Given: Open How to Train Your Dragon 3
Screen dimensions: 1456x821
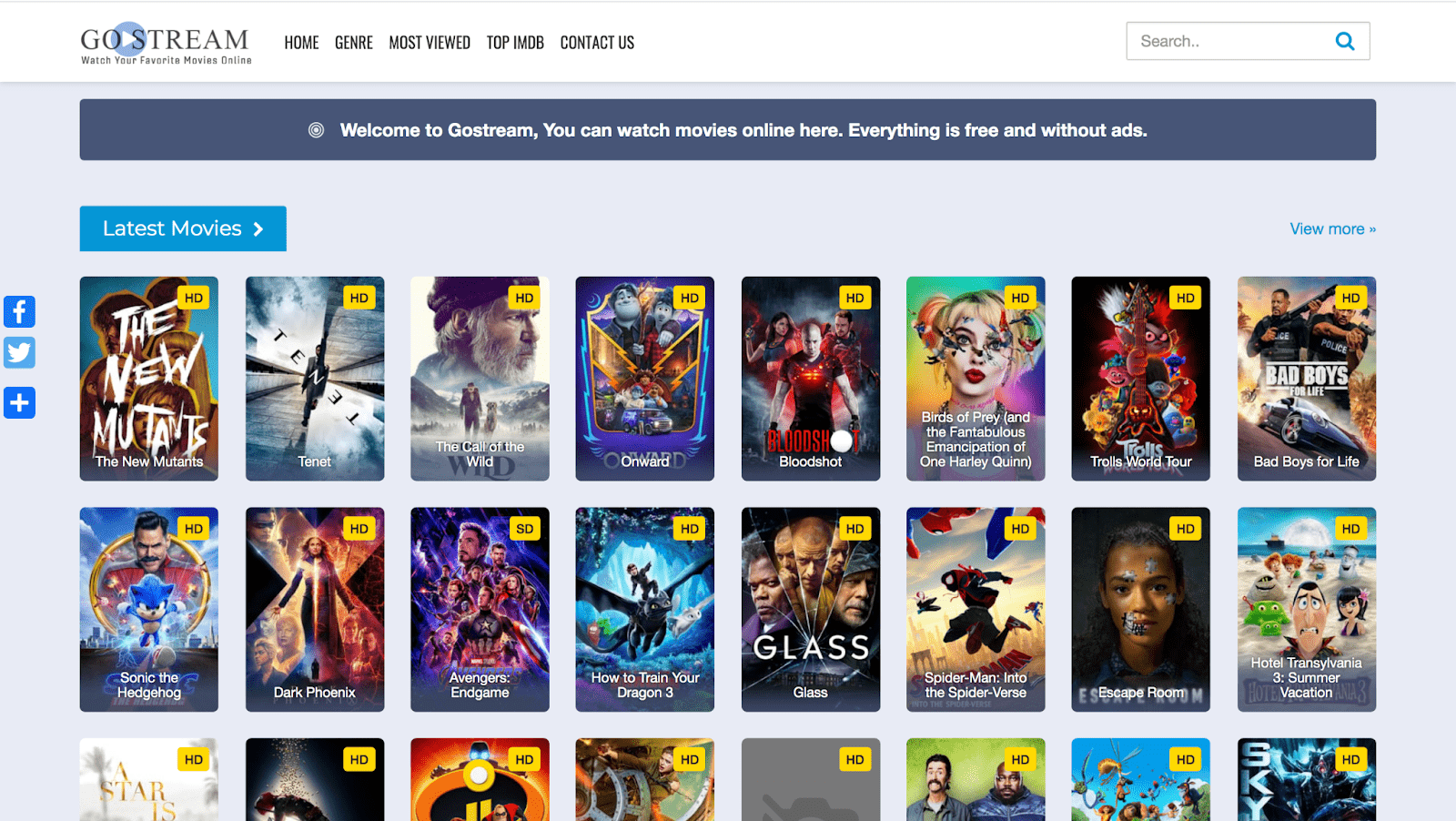Looking at the screenshot, I should pos(645,610).
